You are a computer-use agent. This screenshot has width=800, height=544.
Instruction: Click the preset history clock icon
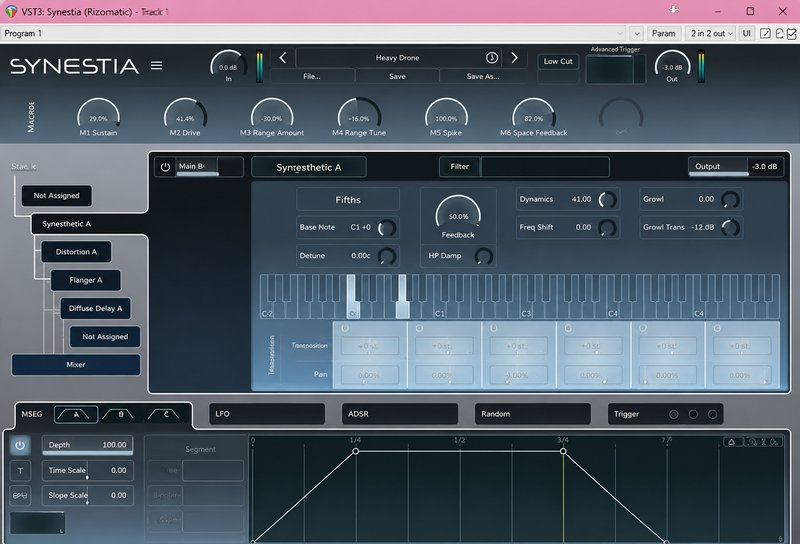pos(491,58)
